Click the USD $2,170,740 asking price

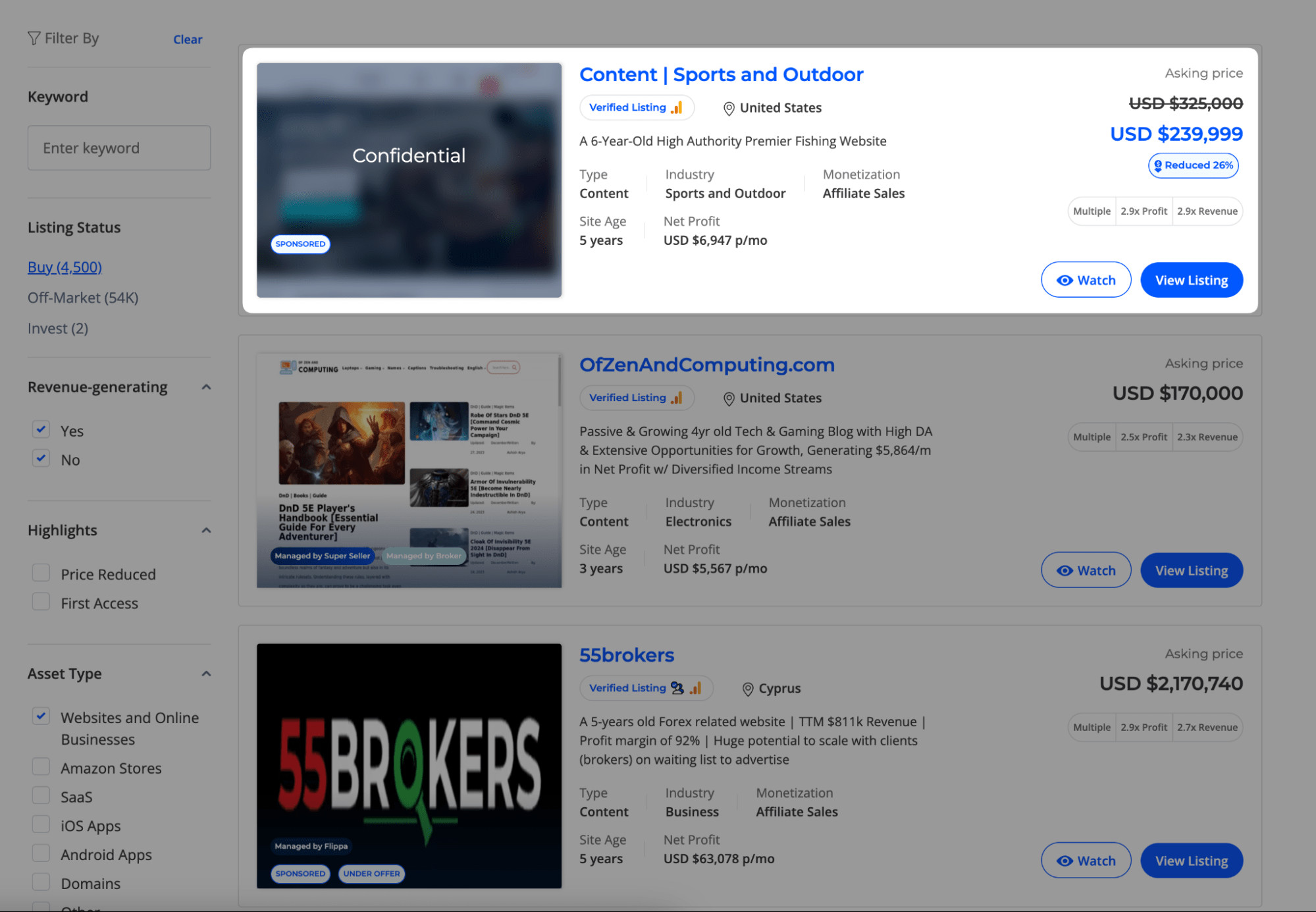point(1171,684)
